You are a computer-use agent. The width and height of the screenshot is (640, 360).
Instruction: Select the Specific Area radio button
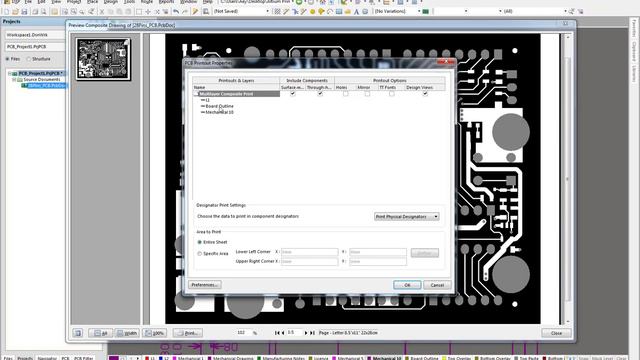(200, 253)
